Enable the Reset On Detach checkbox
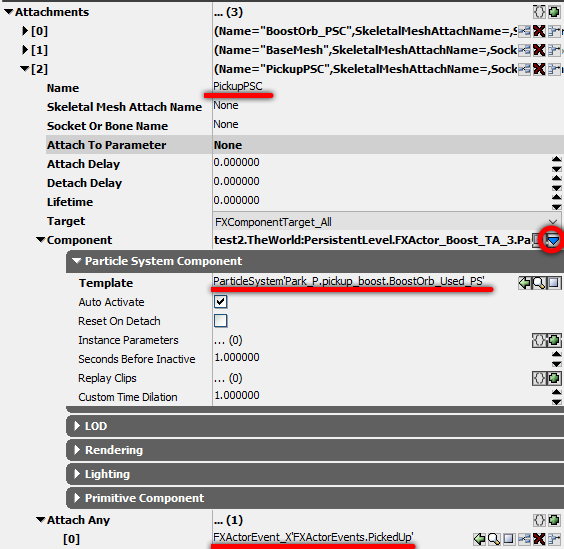 tap(220, 321)
